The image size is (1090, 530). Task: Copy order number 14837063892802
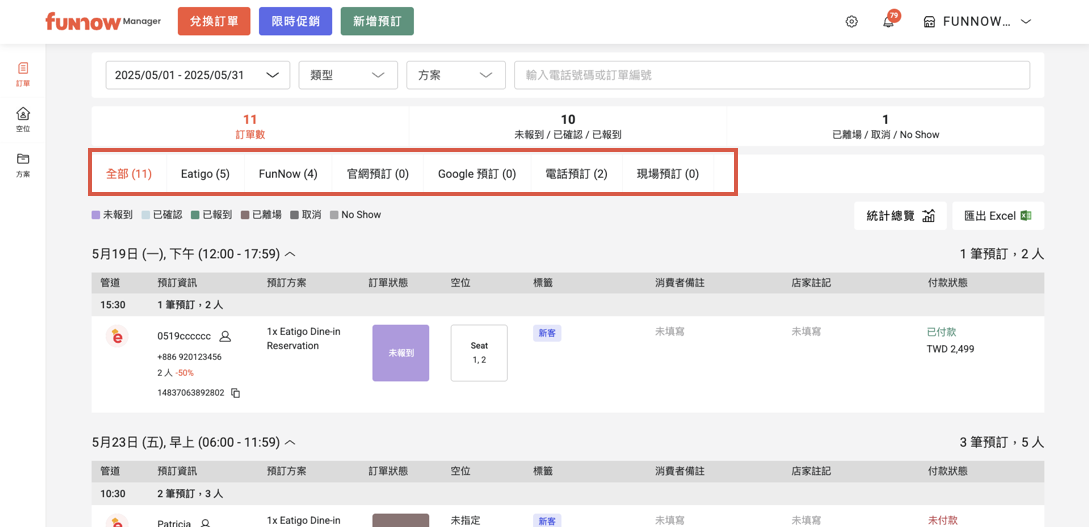(x=236, y=393)
